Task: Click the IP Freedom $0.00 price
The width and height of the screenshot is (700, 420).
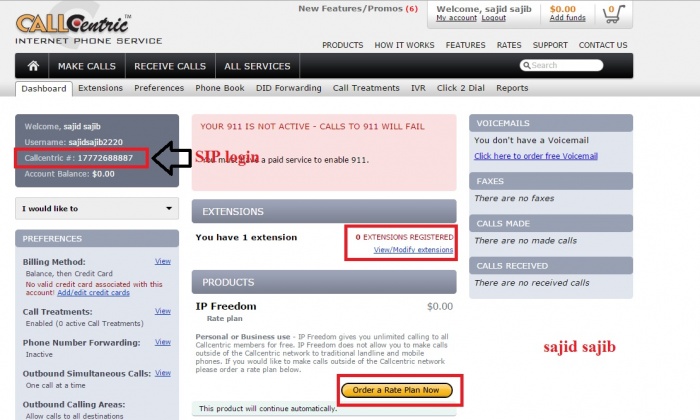Action: coord(440,307)
